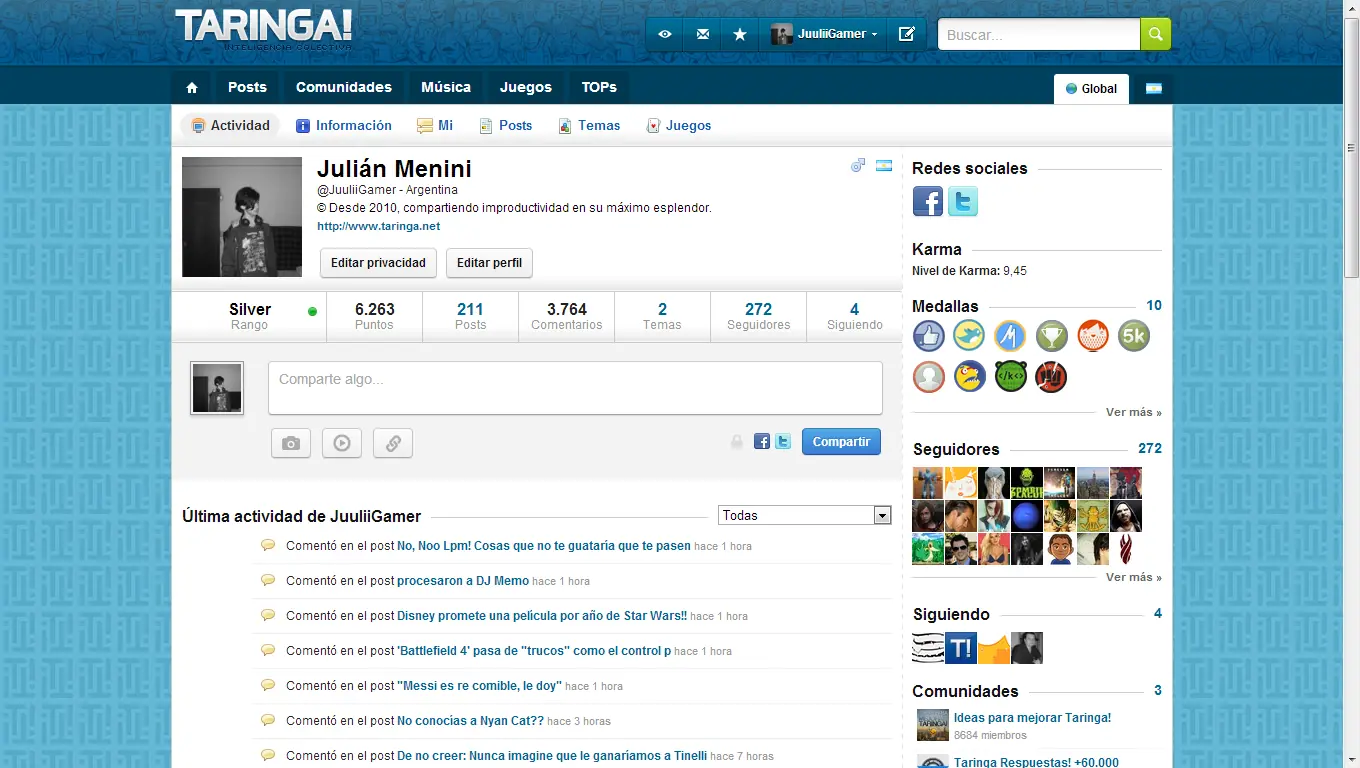This screenshot has width=1360, height=768.
Task: Click the Taringa! logo
Action: [x=264, y=28]
